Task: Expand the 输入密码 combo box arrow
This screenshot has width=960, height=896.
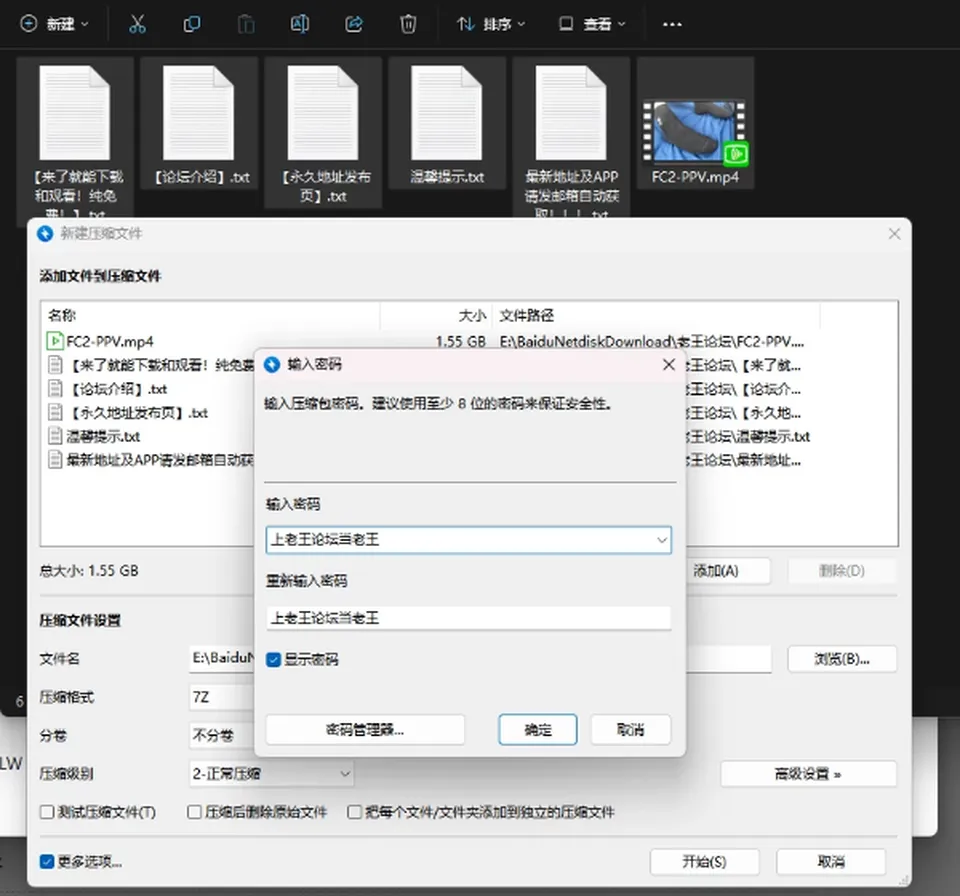Action: coord(662,540)
